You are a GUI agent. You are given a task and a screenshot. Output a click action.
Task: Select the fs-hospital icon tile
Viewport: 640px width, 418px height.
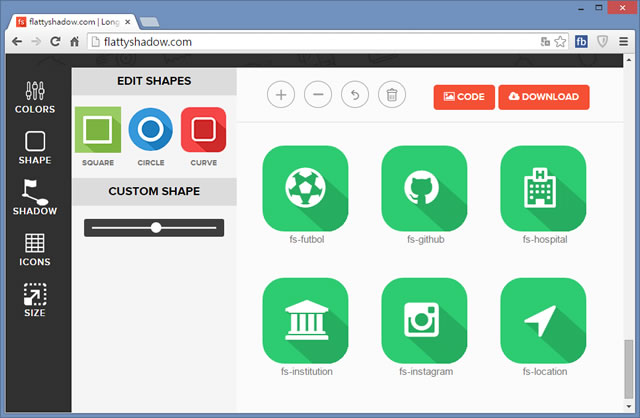[543, 189]
